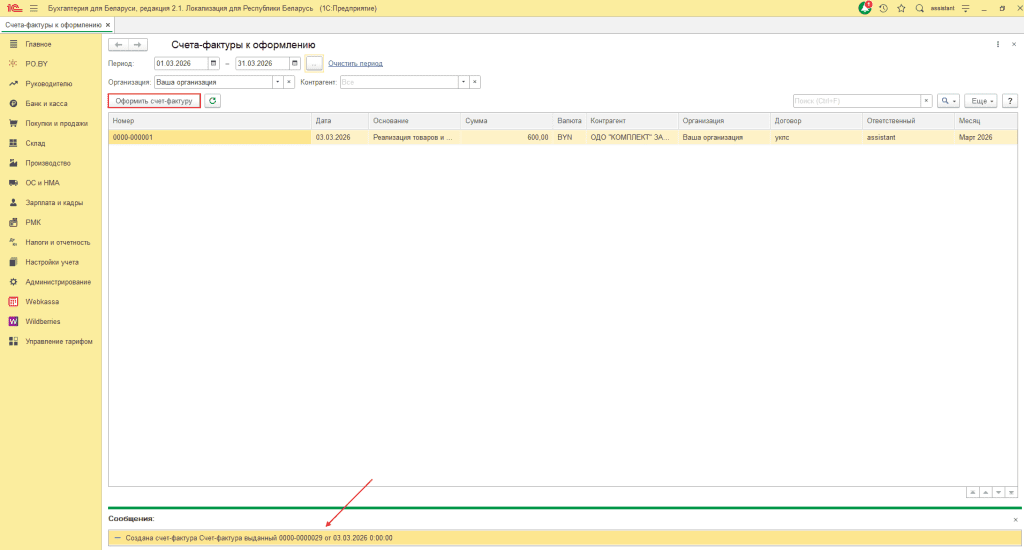Open the main hamburger menu icon
The width and height of the screenshot is (1024, 550).
(x=33, y=8)
